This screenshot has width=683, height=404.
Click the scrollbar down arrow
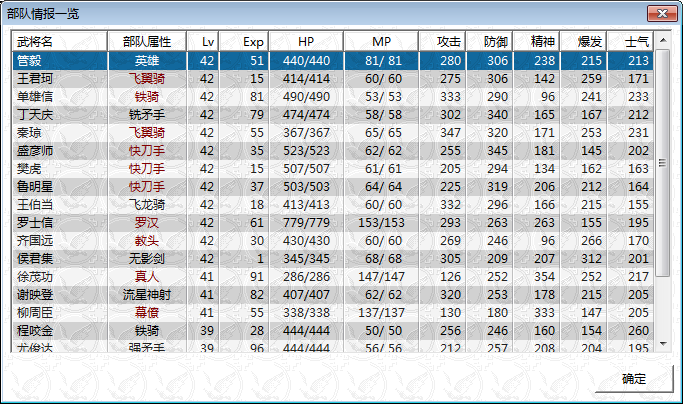tap(663, 344)
